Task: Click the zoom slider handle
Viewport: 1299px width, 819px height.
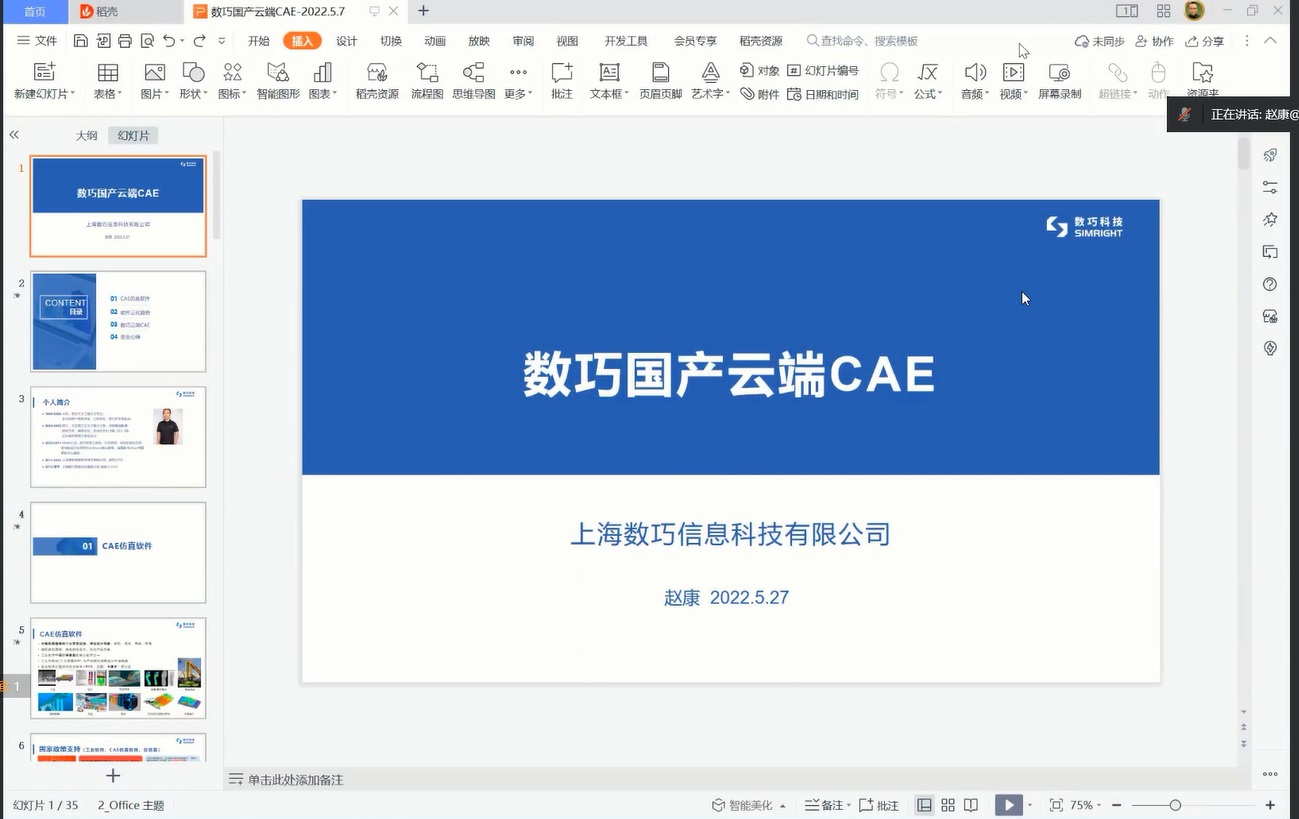Action: click(x=1175, y=805)
